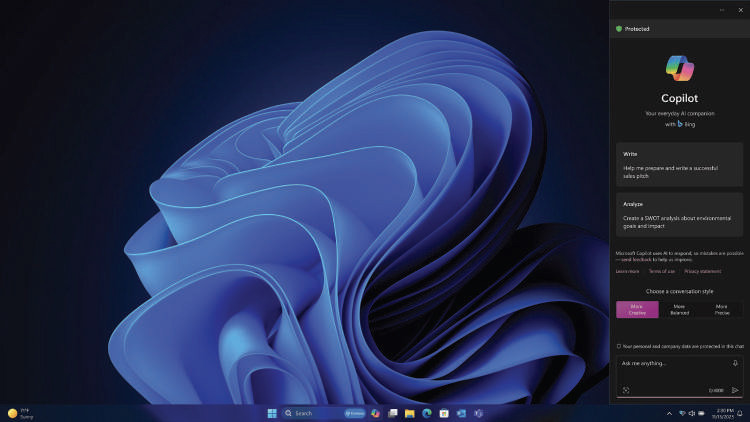Viewport: 750px width, 422px height.
Task: Open Microsoft Store from the taskbar
Action: tap(444, 413)
